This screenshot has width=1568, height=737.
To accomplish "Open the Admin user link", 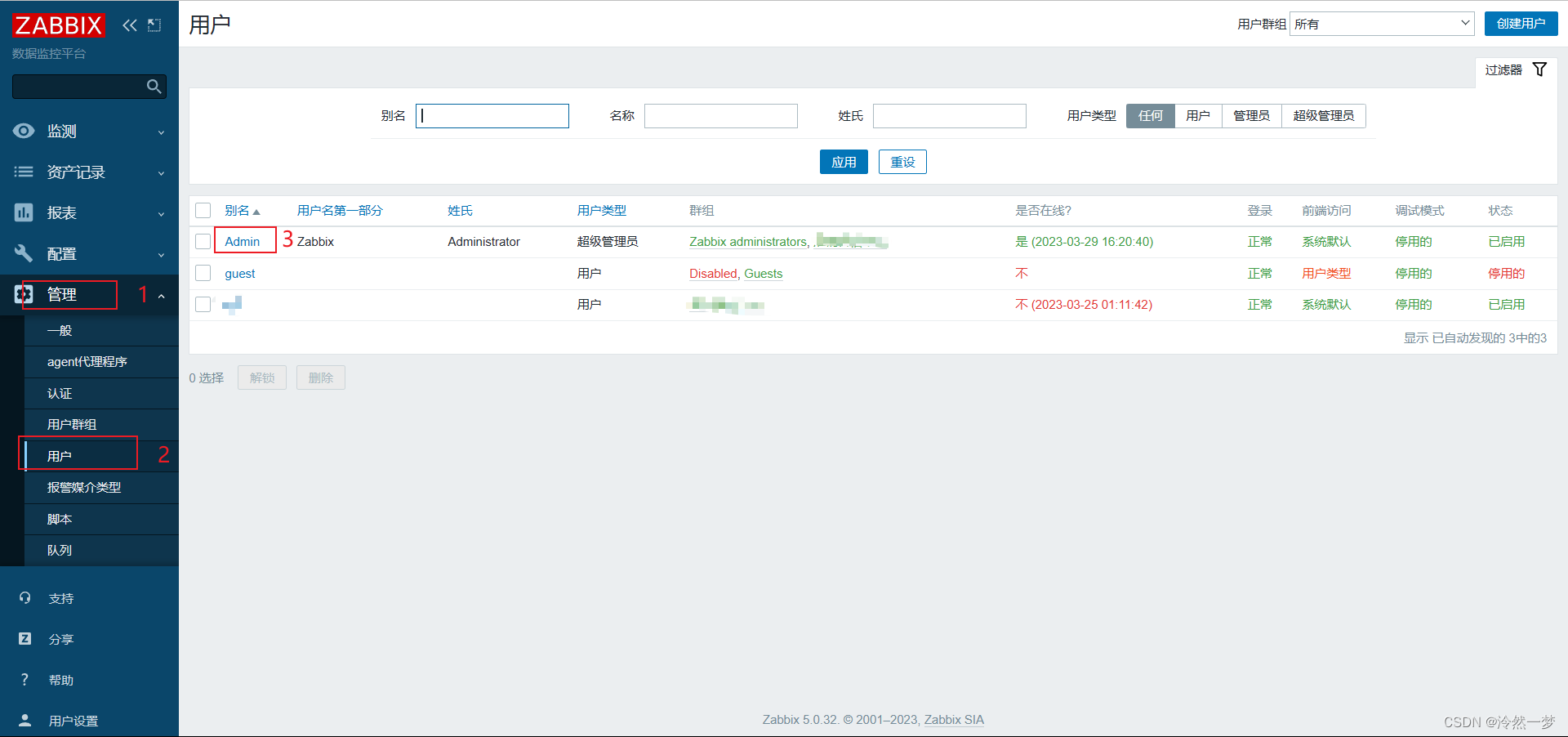I will pos(243,242).
